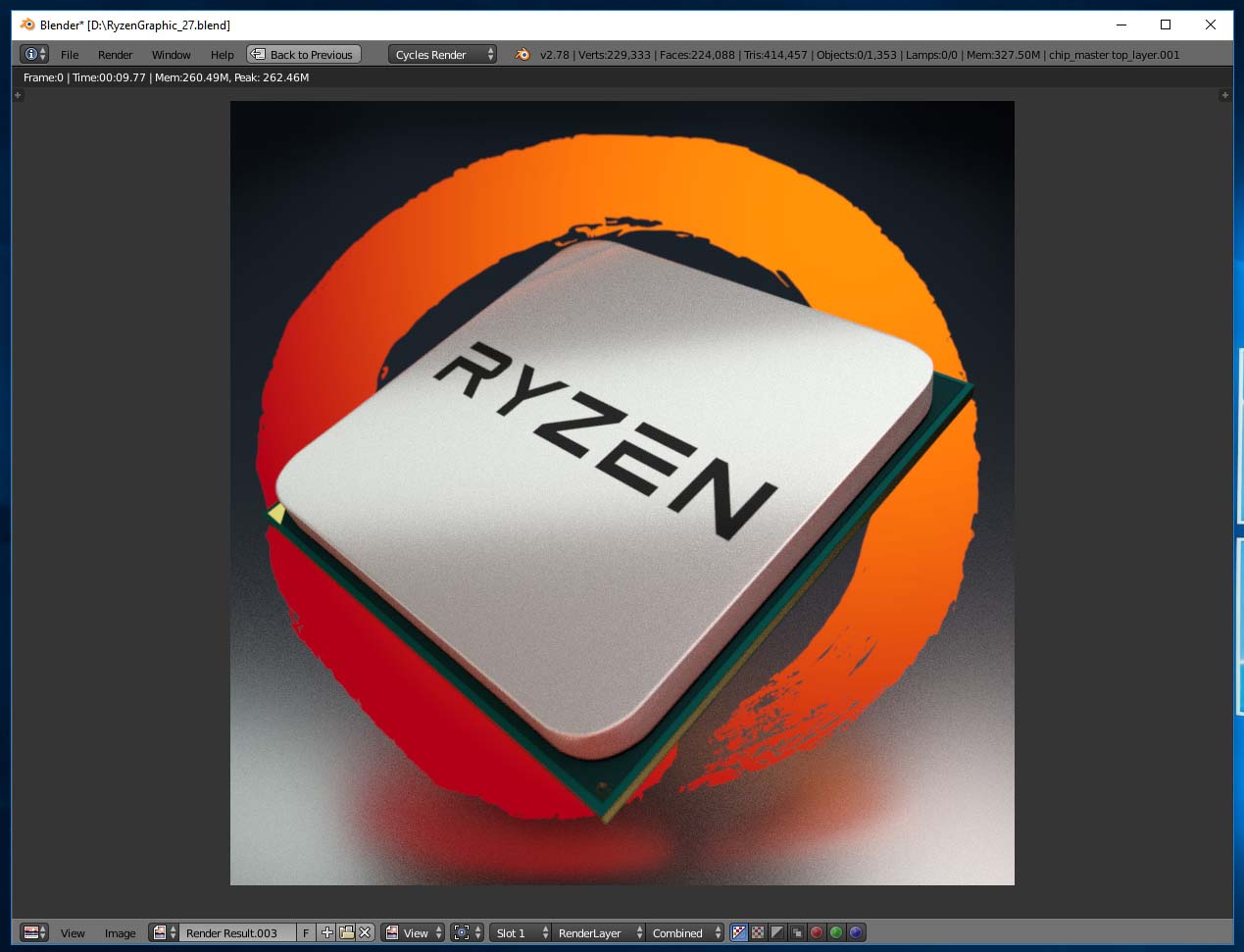The height and width of the screenshot is (952, 1244).
Task: Open the image editor View menu
Action: pos(73,933)
